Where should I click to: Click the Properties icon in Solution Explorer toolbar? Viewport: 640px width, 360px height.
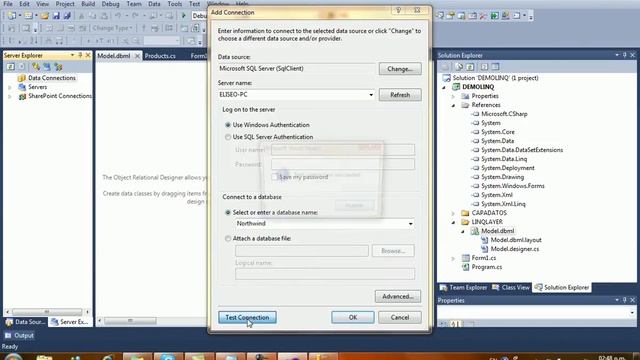tap(445, 67)
